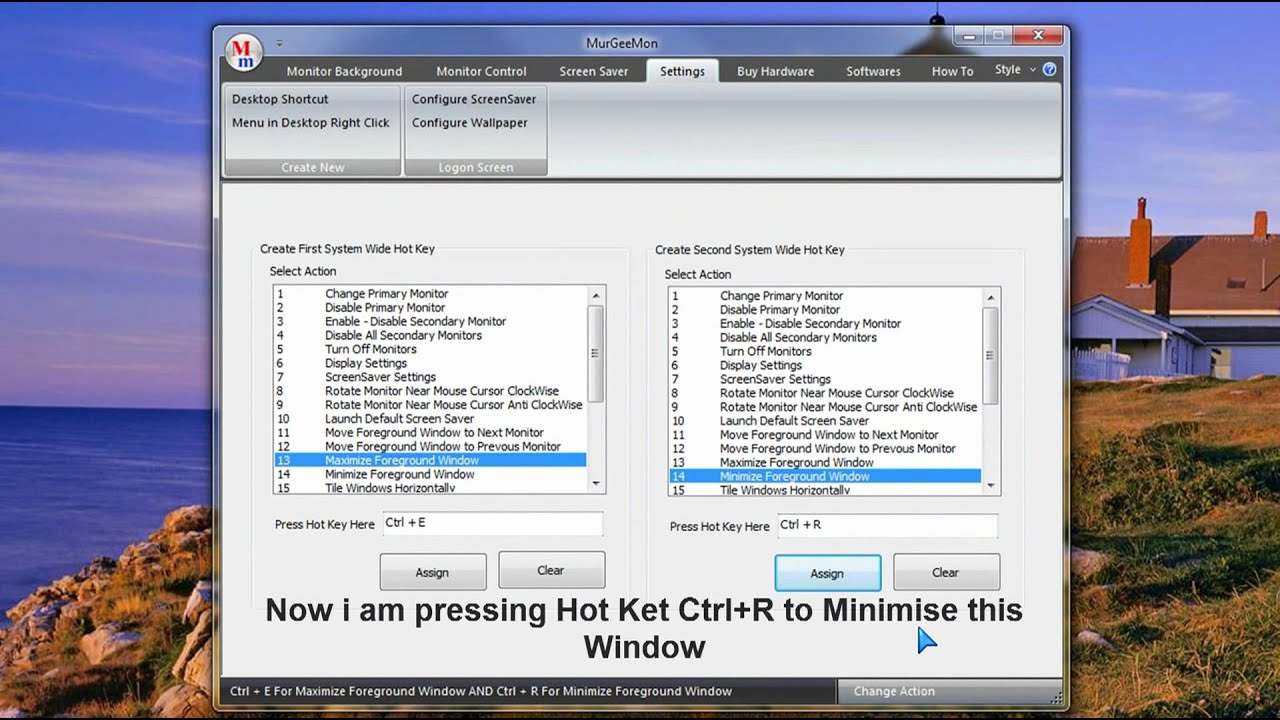Choose Move Foreground Window to Prevous Monitor, first list
Image resolution: width=1280 pixels, height=720 pixels.
coord(430,447)
